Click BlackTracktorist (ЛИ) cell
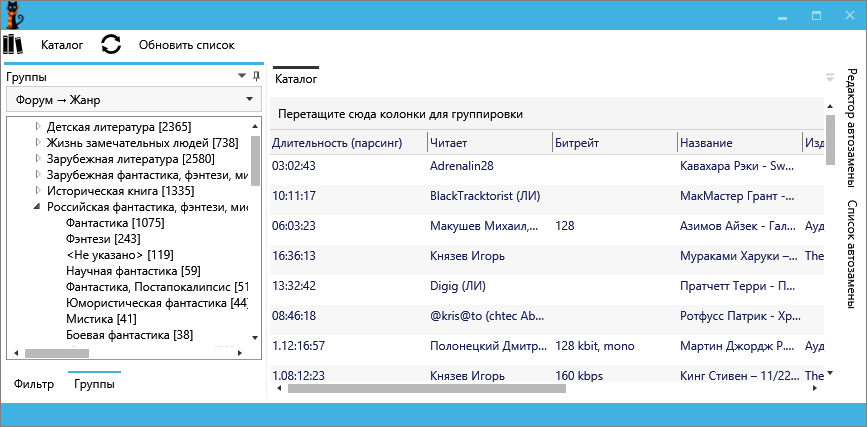The image size is (867, 427). (x=485, y=196)
